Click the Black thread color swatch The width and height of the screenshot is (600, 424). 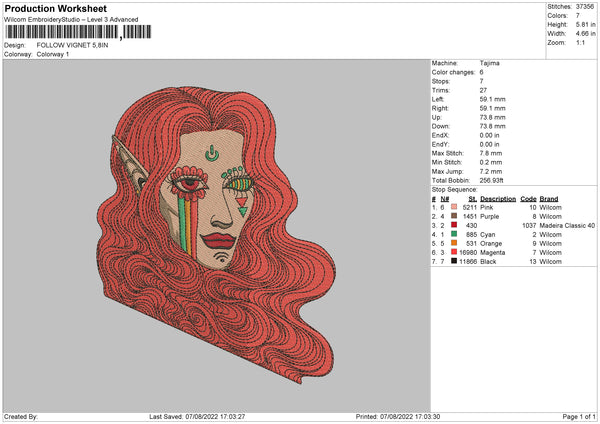coord(454,261)
